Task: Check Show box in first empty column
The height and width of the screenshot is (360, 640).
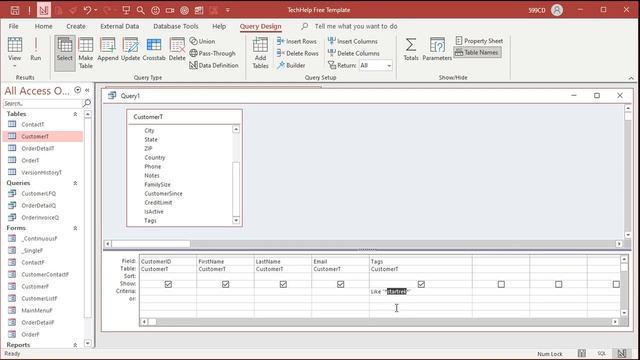Action: [x=501, y=284]
